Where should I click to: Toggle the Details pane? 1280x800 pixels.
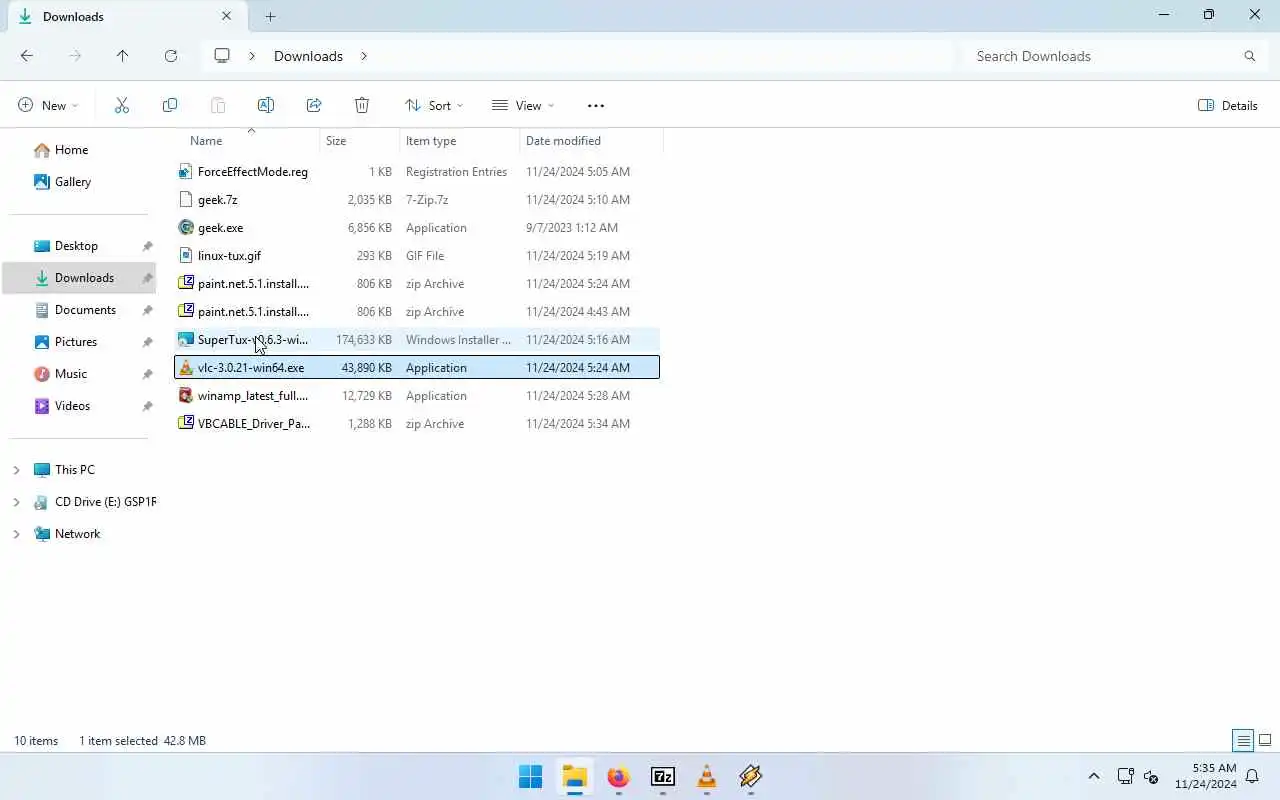coord(1228,105)
